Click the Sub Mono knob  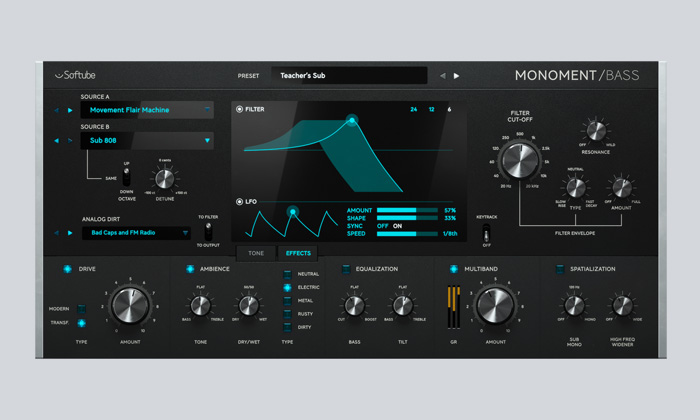574,306
